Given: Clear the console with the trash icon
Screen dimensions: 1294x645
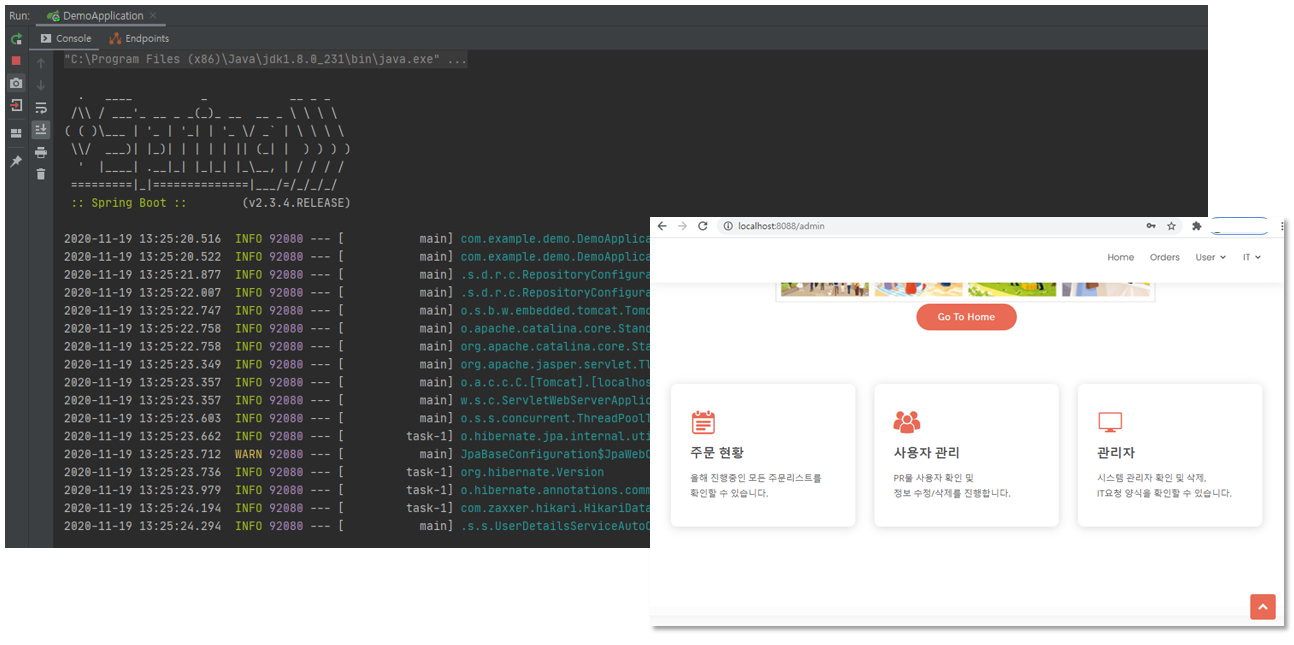Looking at the screenshot, I should pyautogui.click(x=41, y=174).
